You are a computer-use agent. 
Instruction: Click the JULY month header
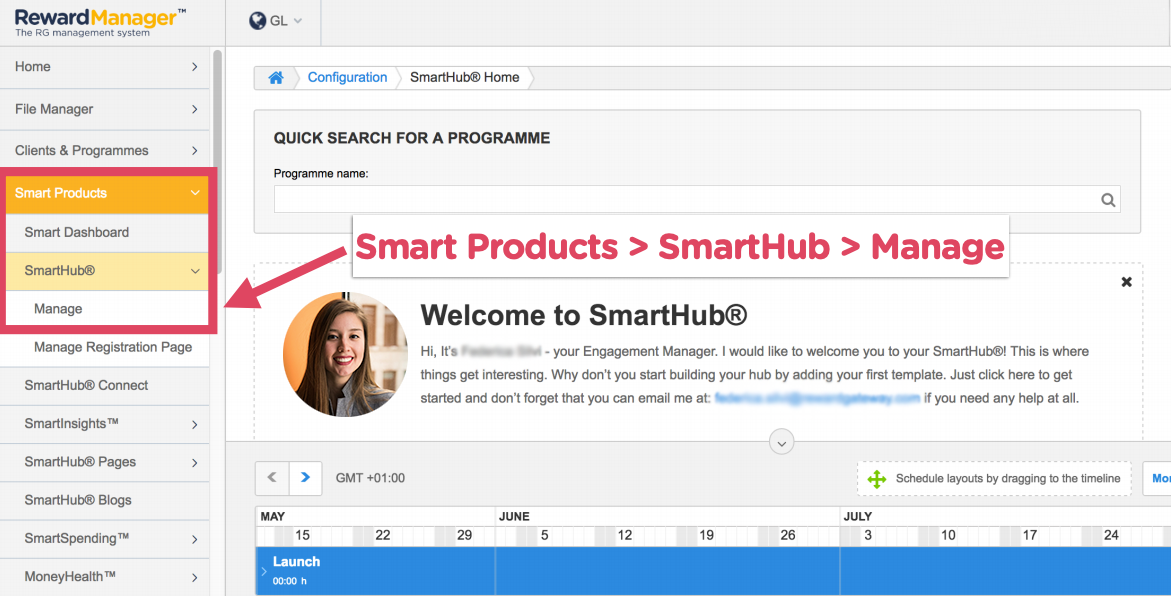pos(858,517)
